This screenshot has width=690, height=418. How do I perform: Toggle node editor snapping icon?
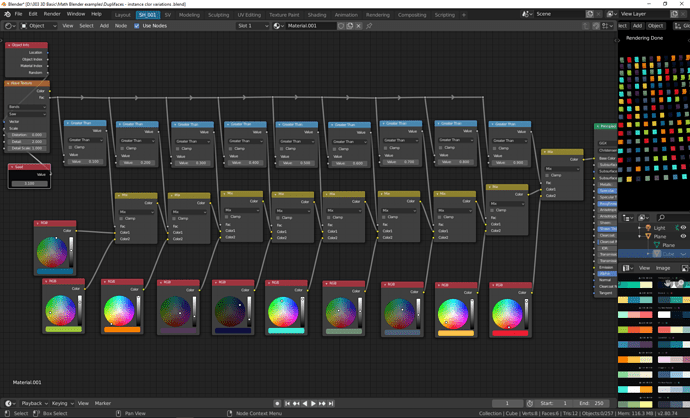(x=596, y=26)
